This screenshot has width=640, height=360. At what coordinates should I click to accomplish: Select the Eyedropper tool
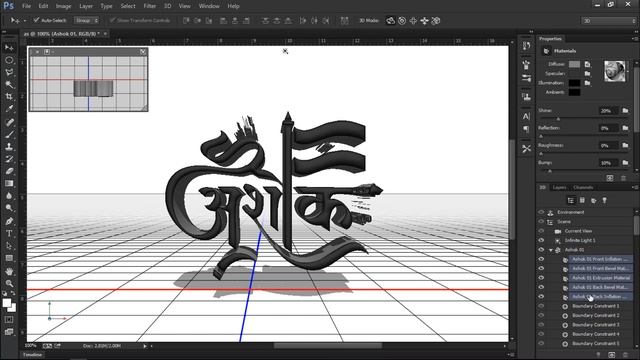click(9, 109)
